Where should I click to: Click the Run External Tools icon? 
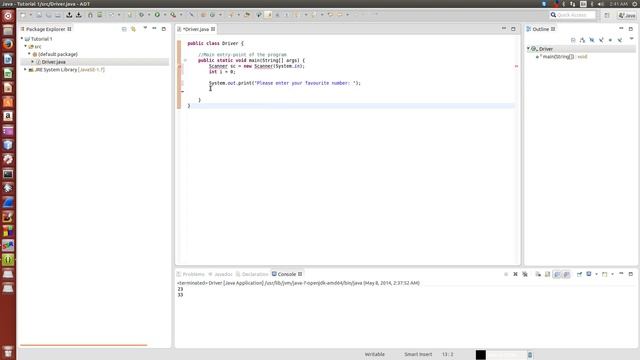tap(173, 15)
